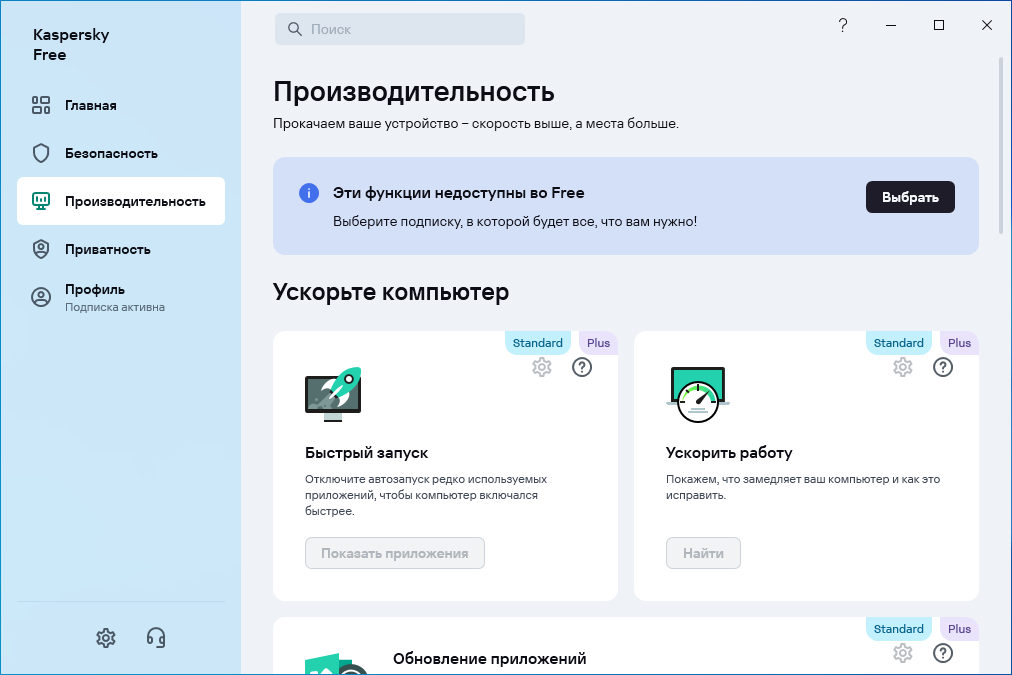
Task: Click the blue info icon in the banner
Action: pyautogui.click(x=309, y=193)
